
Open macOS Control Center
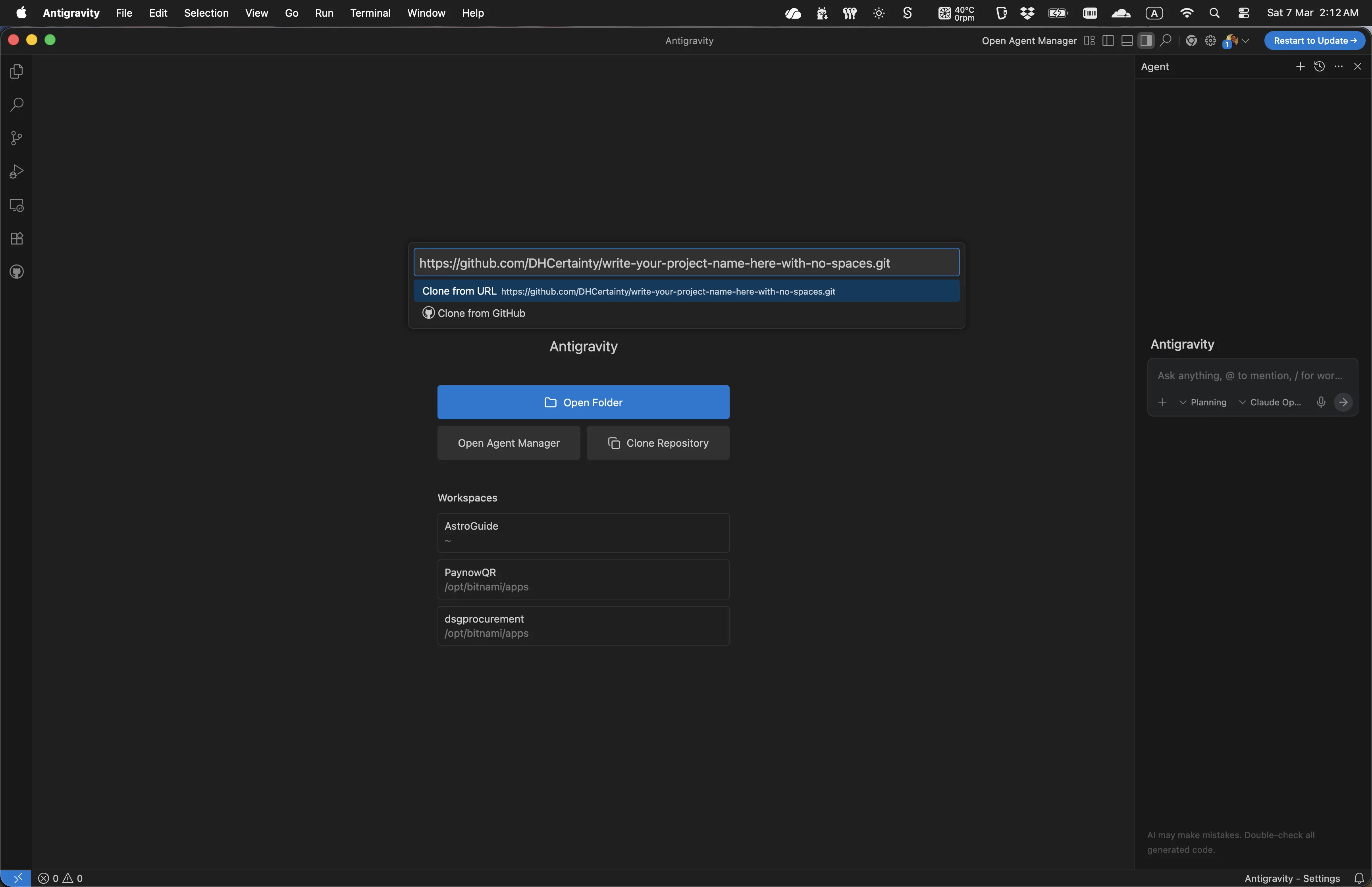click(x=1243, y=13)
